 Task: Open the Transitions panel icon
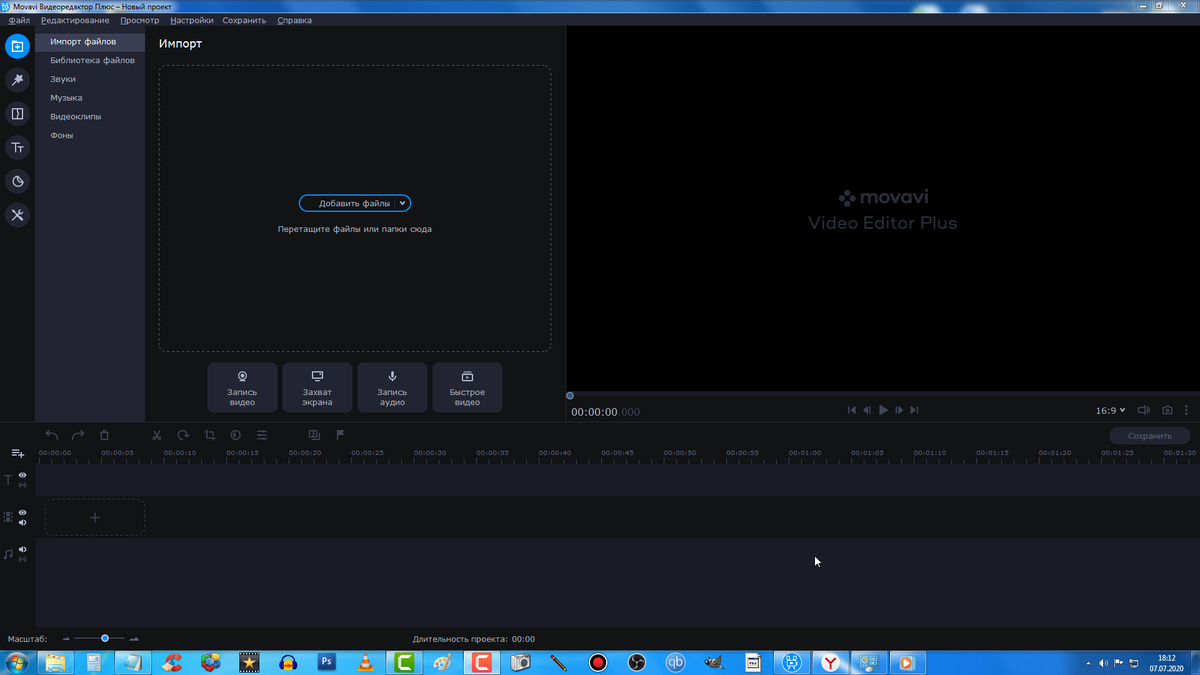pyautogui.click(x=17, y=114)
